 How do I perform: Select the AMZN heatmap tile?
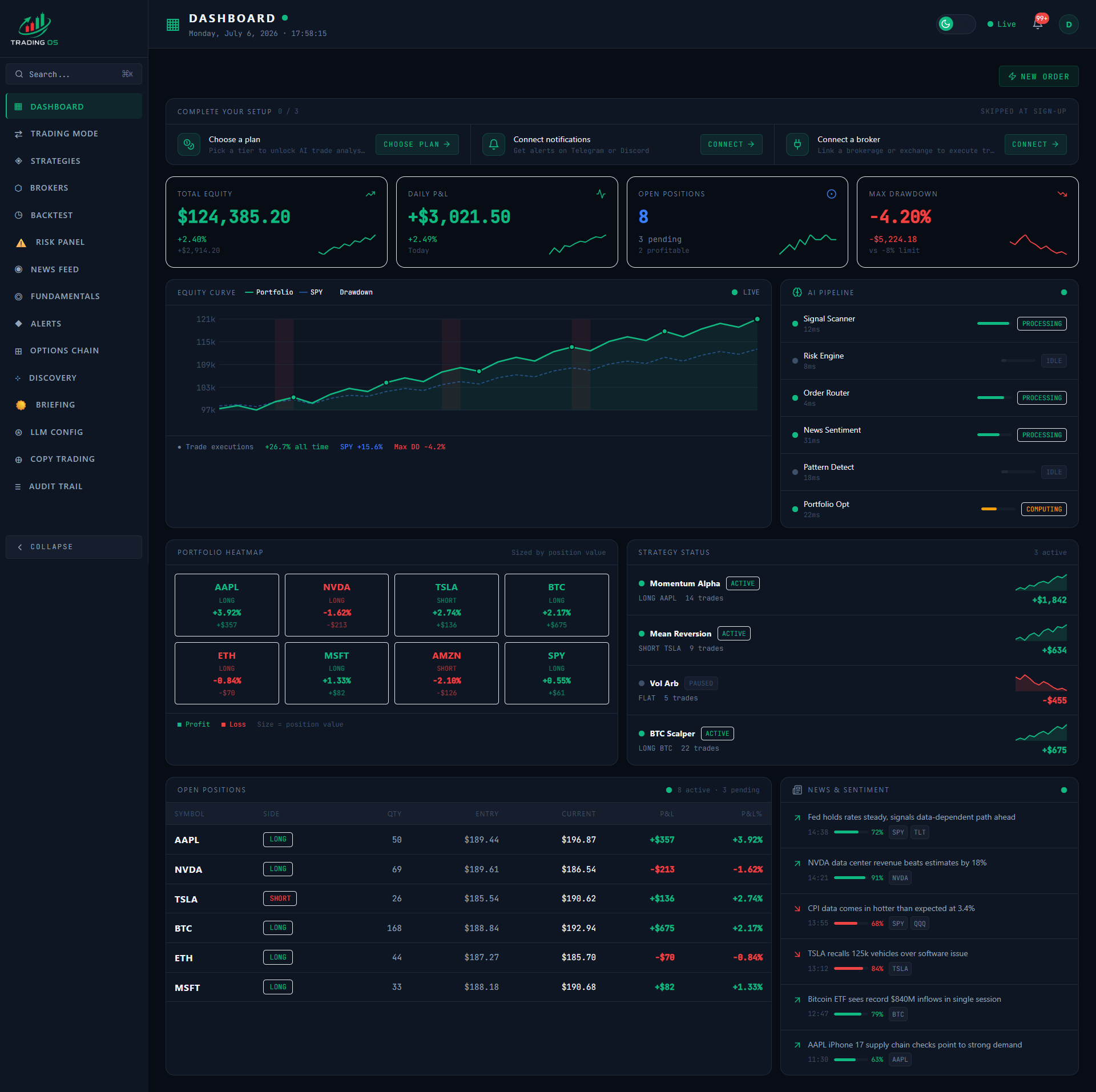(446, 674)
